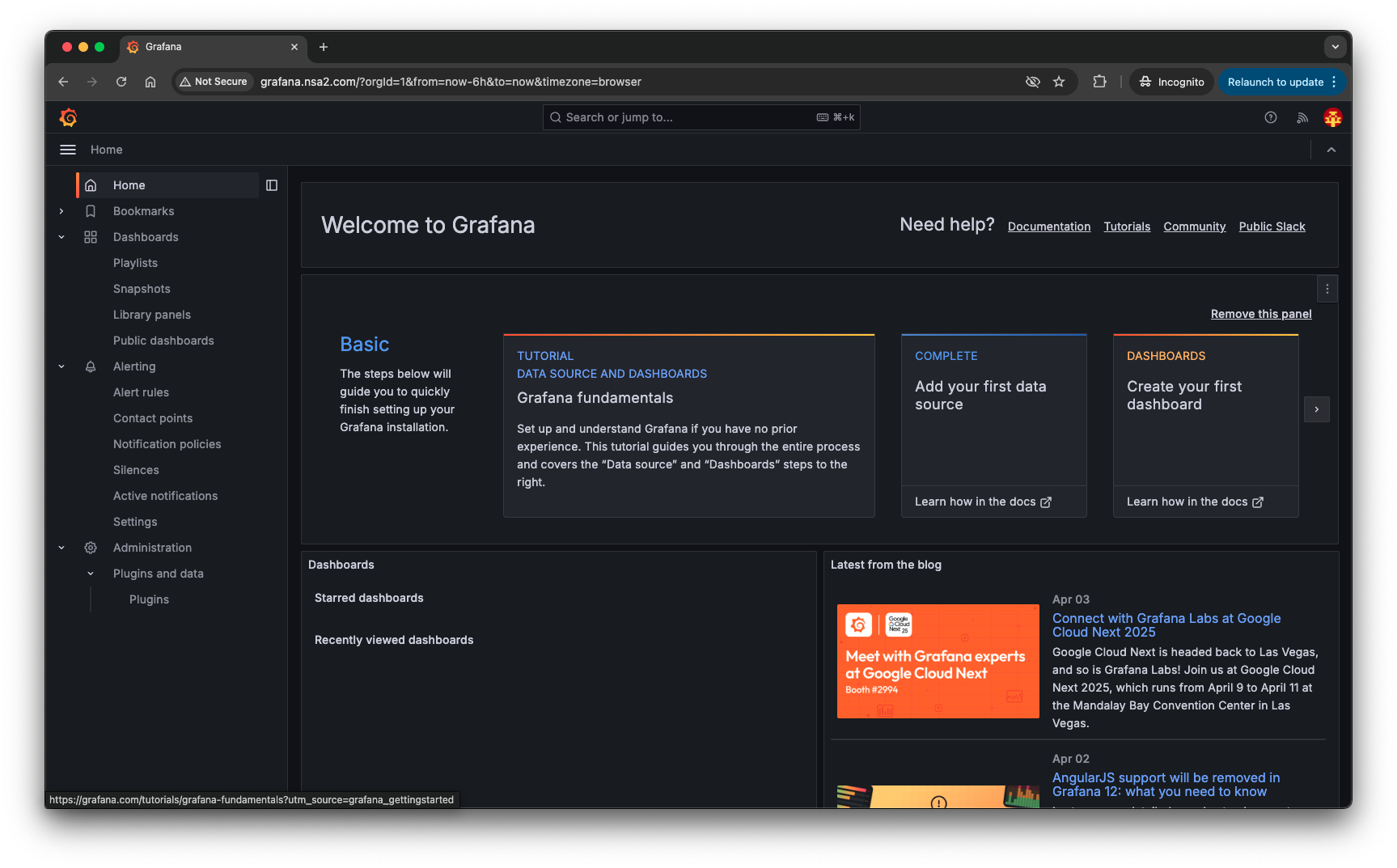
Task: Open the Tutorials link
Action: pyautogui.click(x=1127, y=227)
